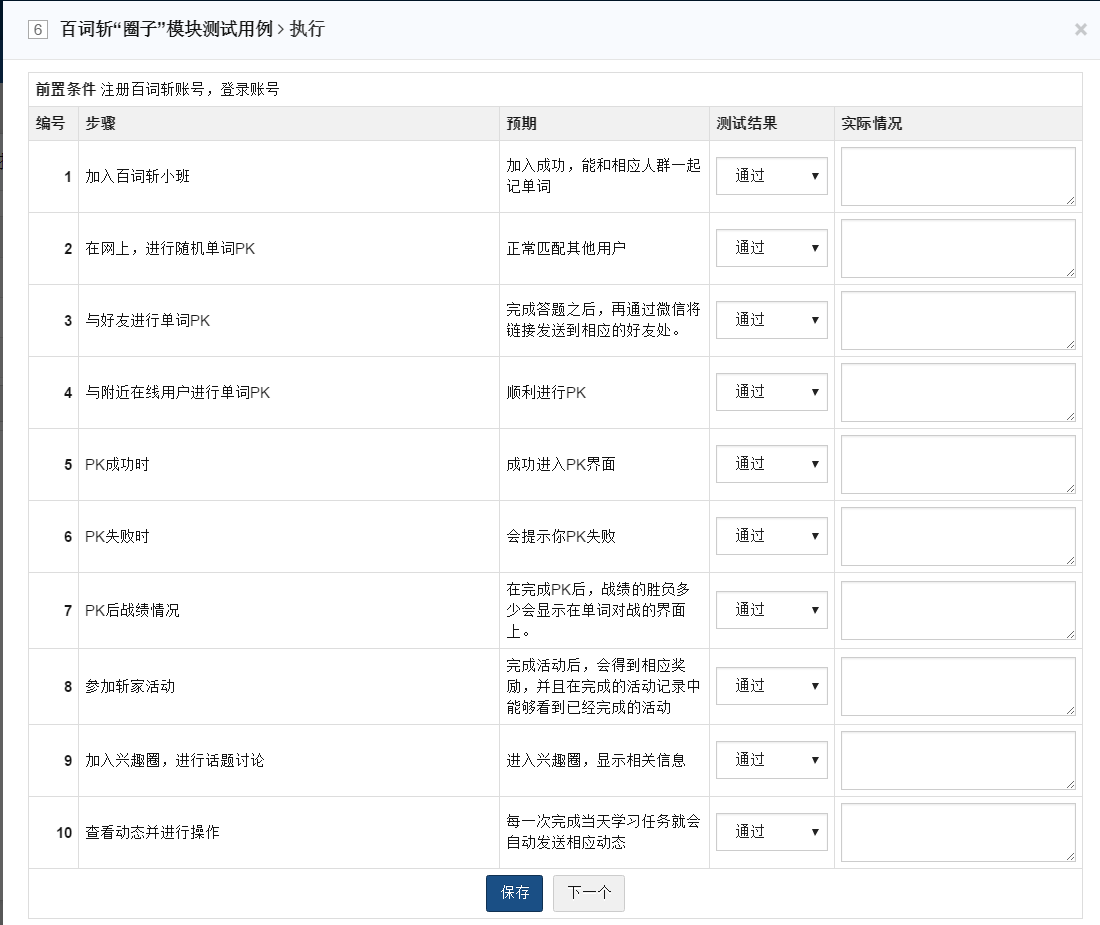Expand result dropdown for 与好友进行单词PK step
The height and width of the screenshot is (925, 1100).
[771, 320]
